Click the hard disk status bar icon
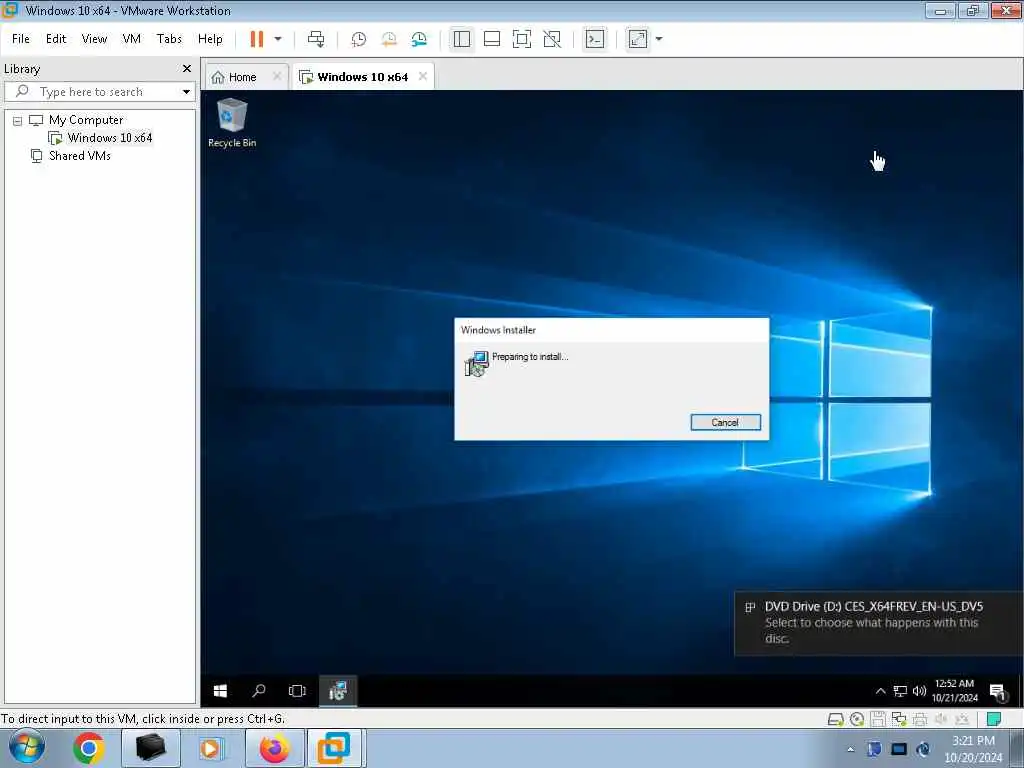The width and height of the screenshot is (1024, 768). click(x=836, y=720)
